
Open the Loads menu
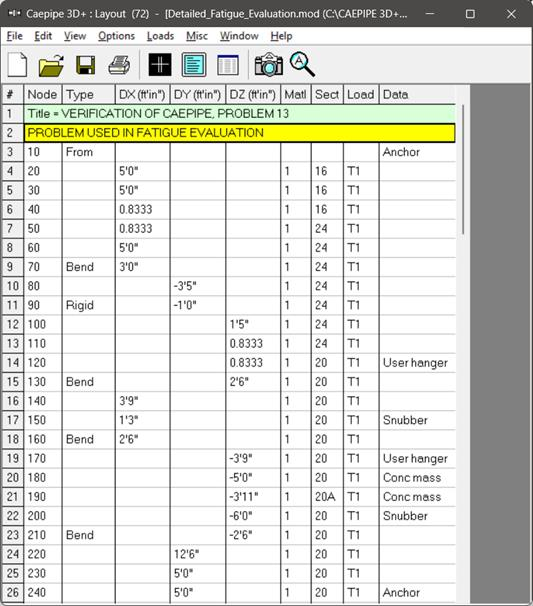[160, 36]
